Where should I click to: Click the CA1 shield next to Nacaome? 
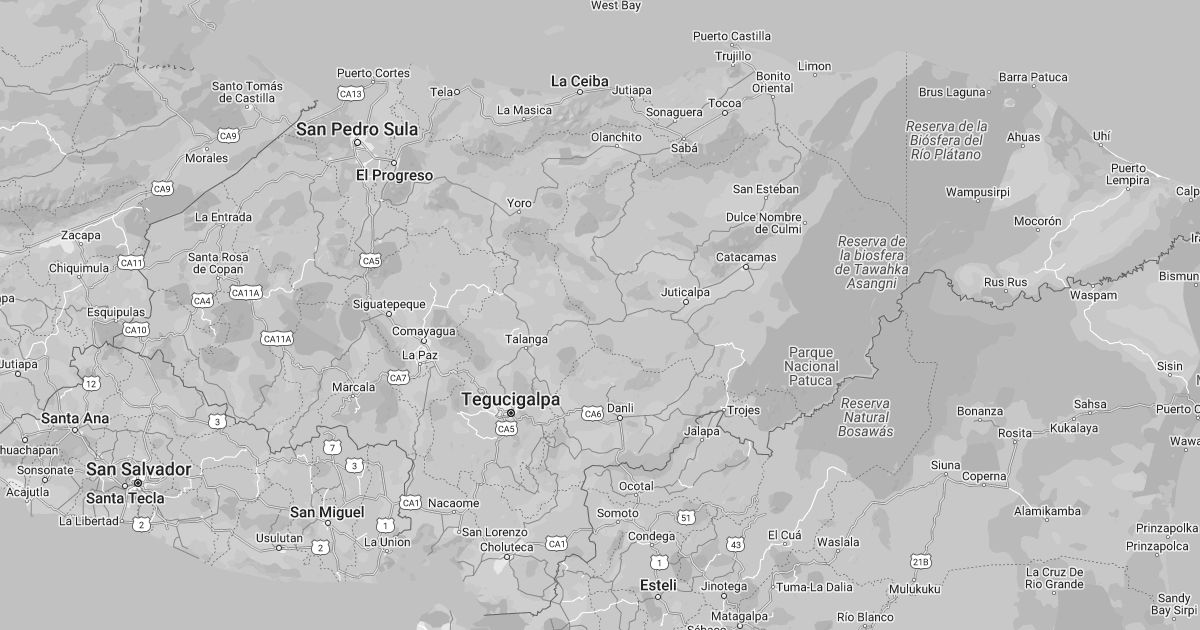coord(411,502)
